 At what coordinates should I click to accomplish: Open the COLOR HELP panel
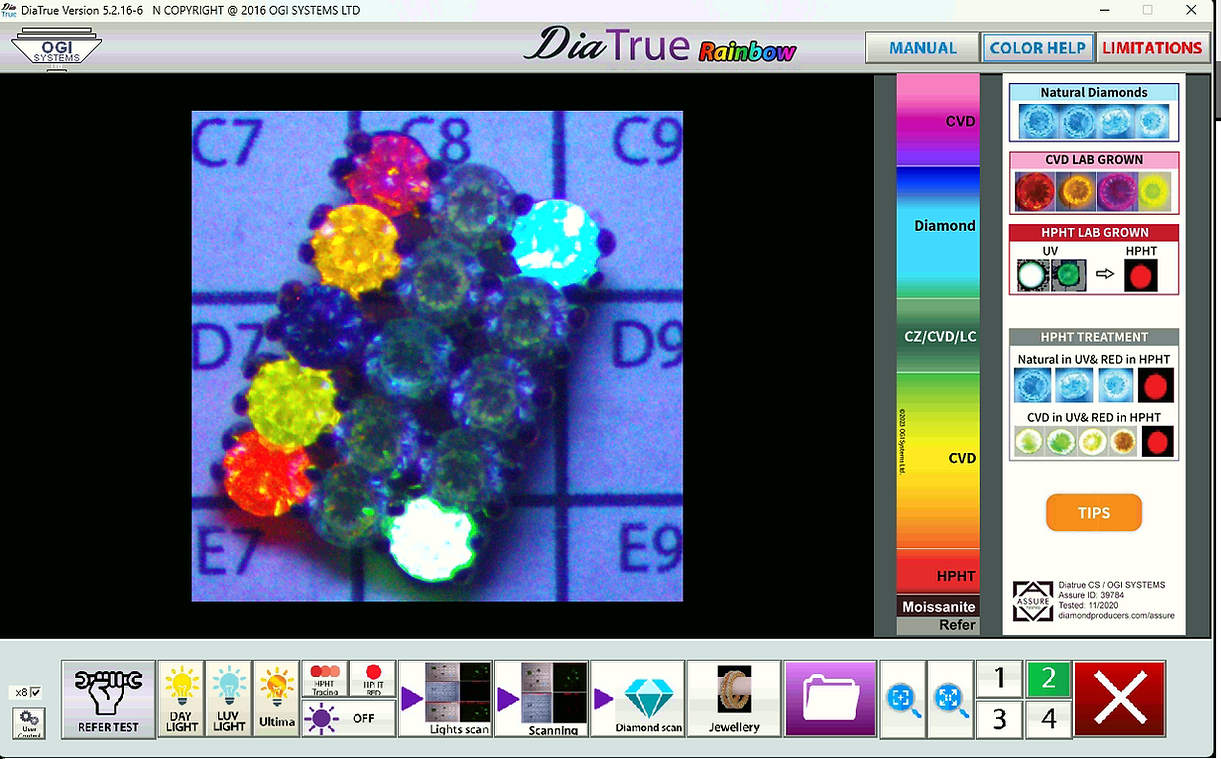tap(1037, 48)
